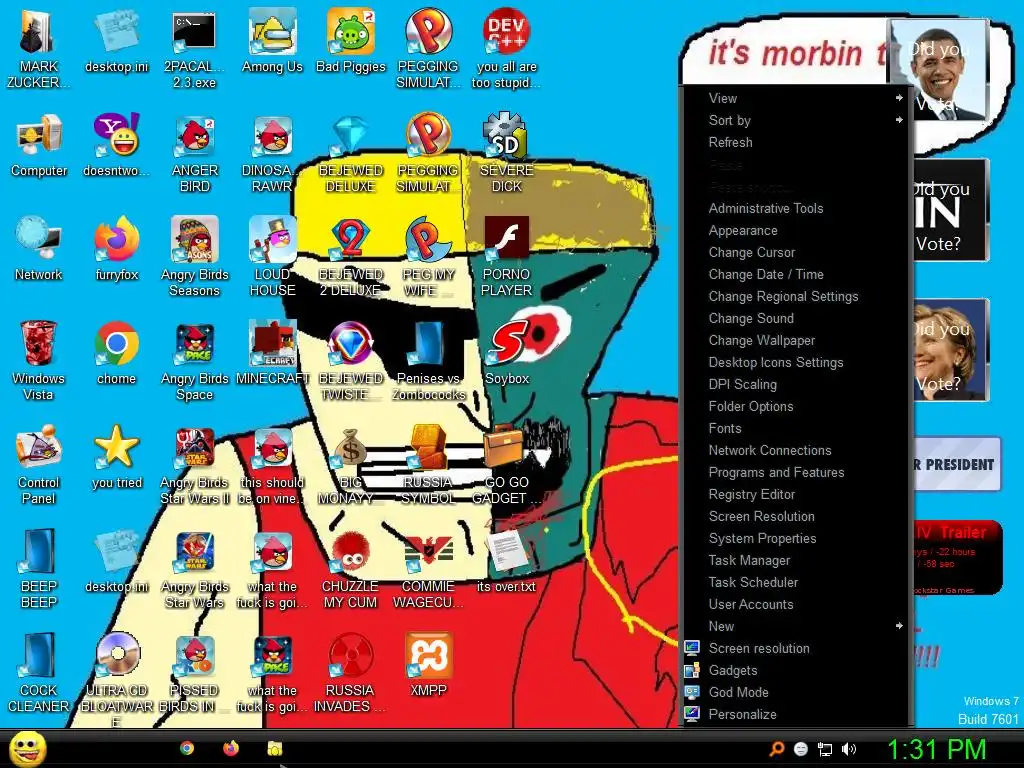
Task: Click the Fonts menu entry
Action: coord(796,428)
